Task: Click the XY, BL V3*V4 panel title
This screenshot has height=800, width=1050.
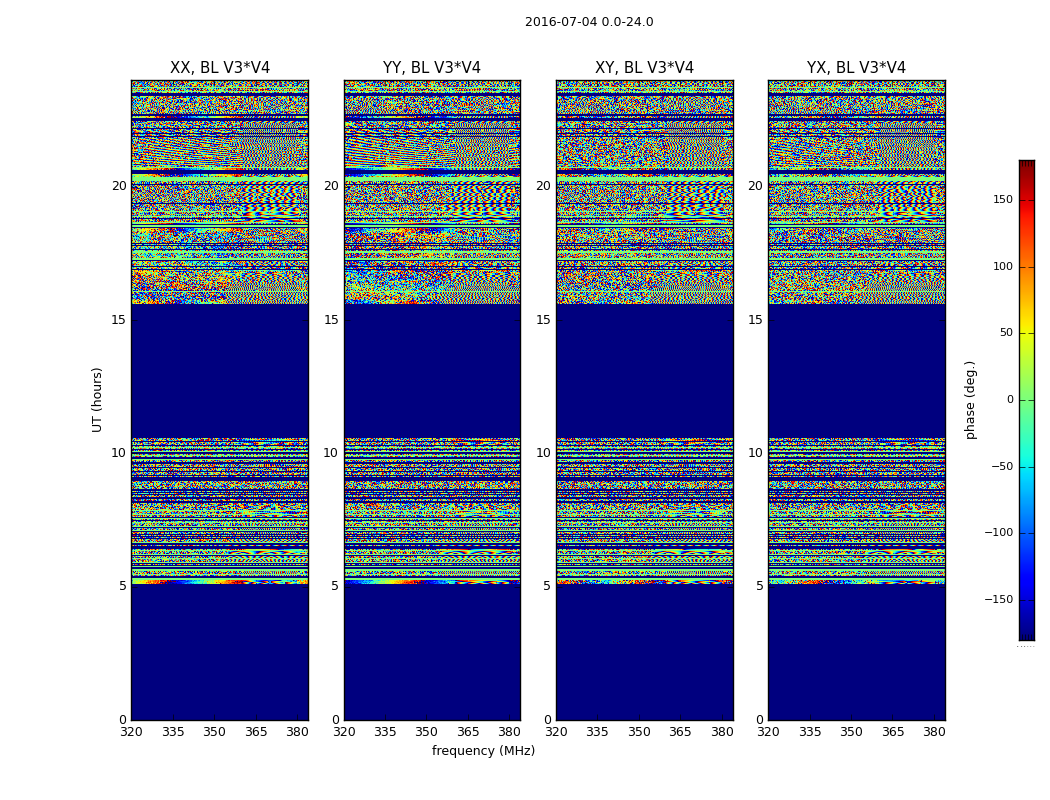Action: 644,68
